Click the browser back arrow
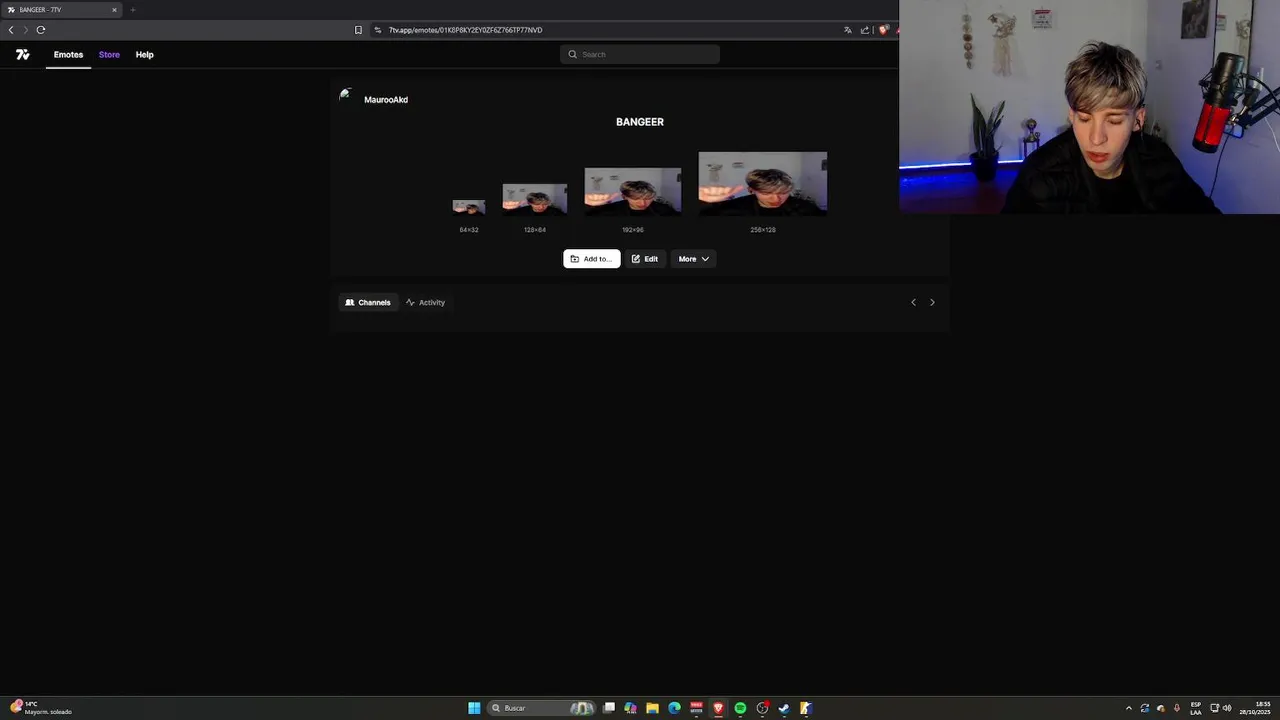The image size is (1280, 720). pyautogui.click(x=11, y=30)
